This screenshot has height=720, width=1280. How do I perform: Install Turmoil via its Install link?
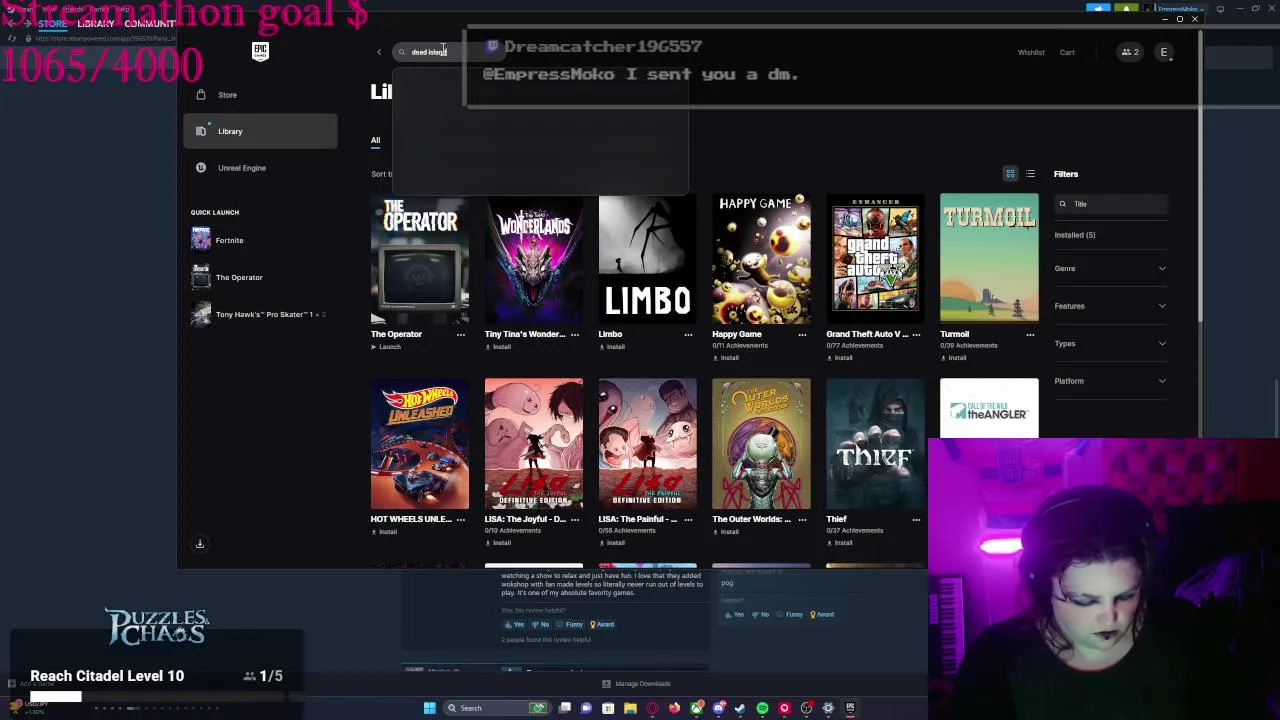coord(954,358)
